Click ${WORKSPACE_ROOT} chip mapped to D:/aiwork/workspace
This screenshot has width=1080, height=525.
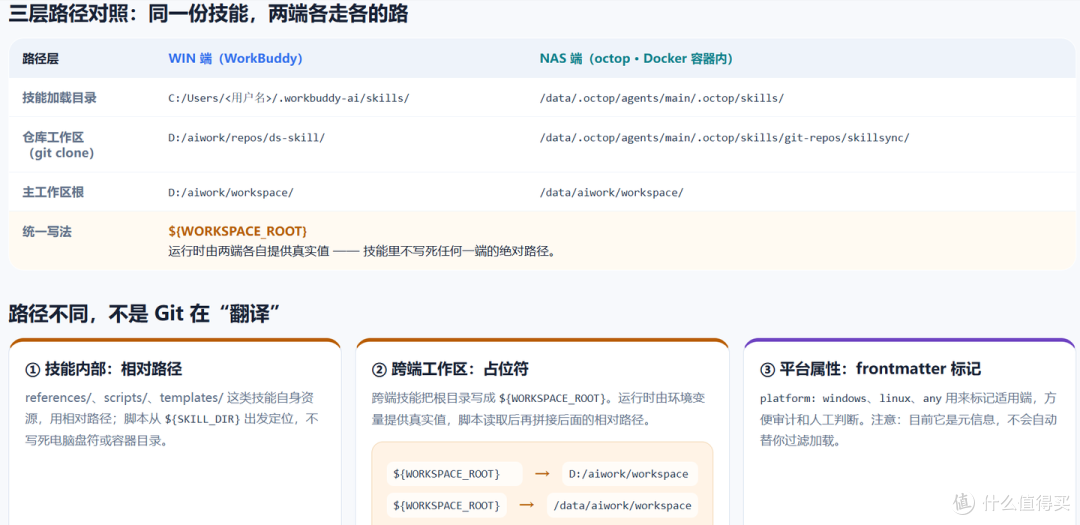click(x=454, y=474)
